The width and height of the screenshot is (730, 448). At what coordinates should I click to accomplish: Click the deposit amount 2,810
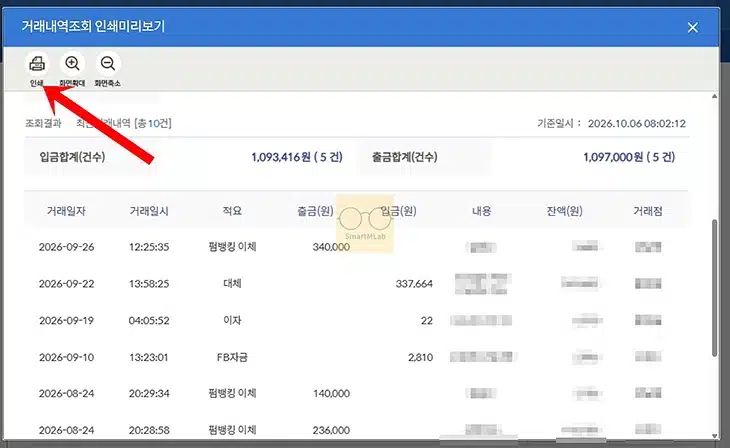coord(420,357)
